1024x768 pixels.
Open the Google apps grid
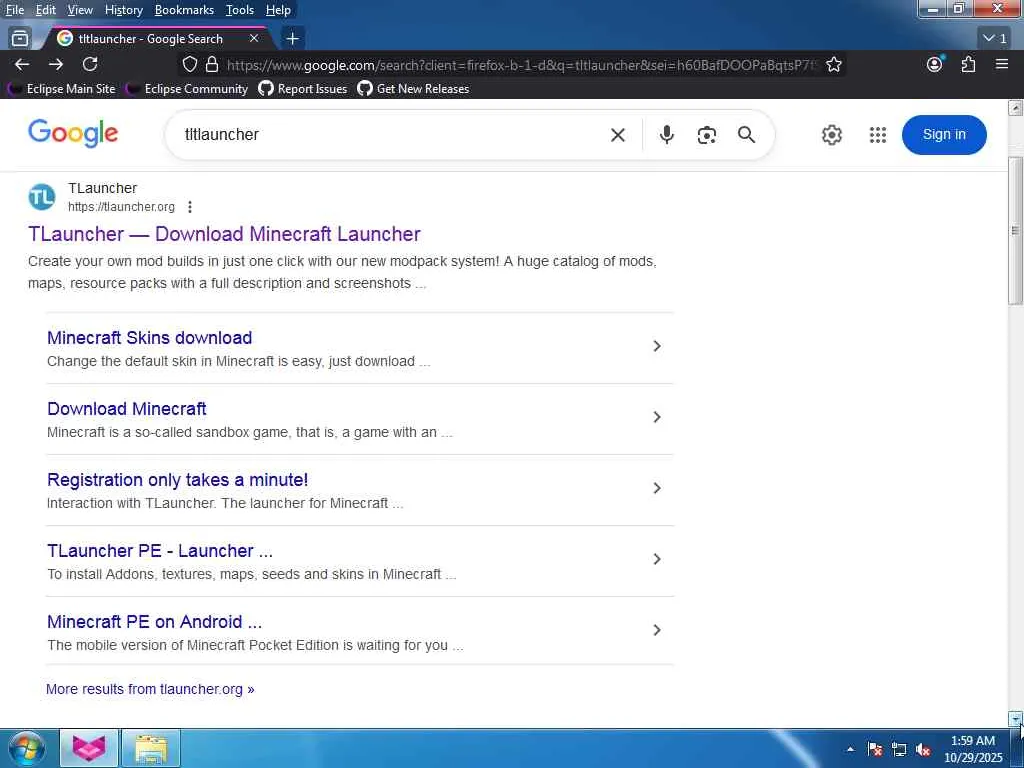[878, 135]
